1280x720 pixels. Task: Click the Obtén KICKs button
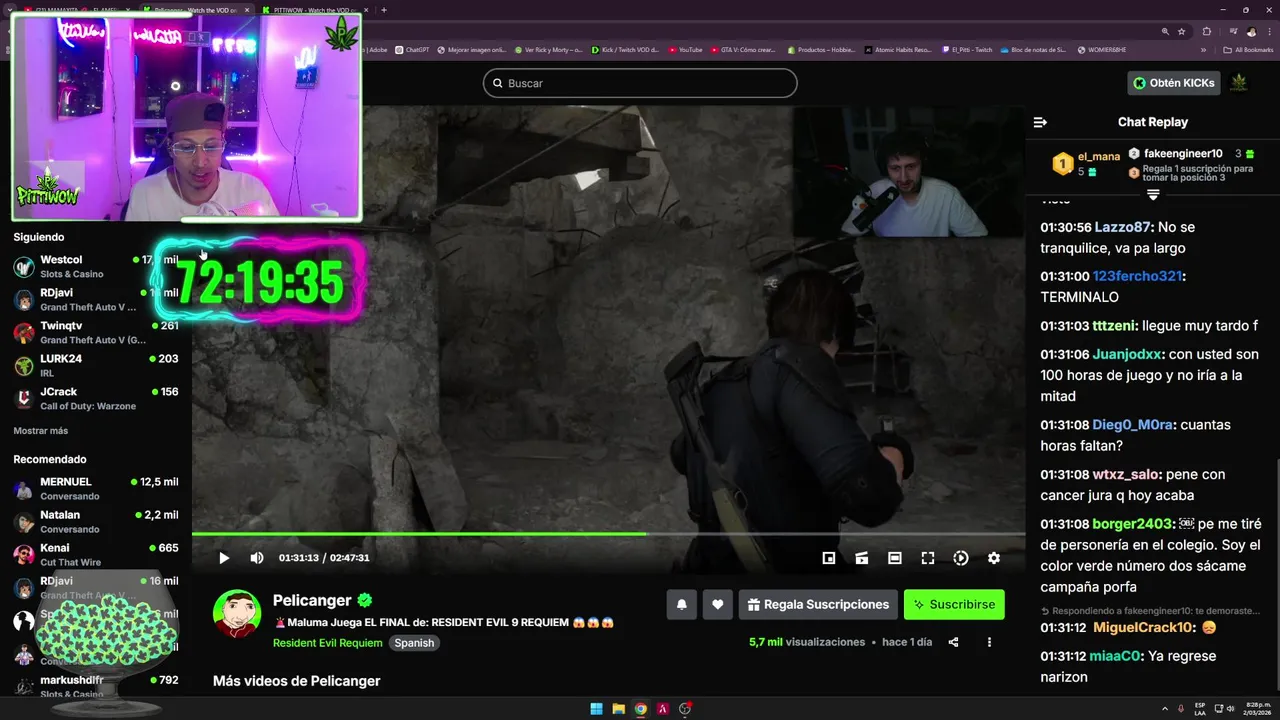point(1174,83)
